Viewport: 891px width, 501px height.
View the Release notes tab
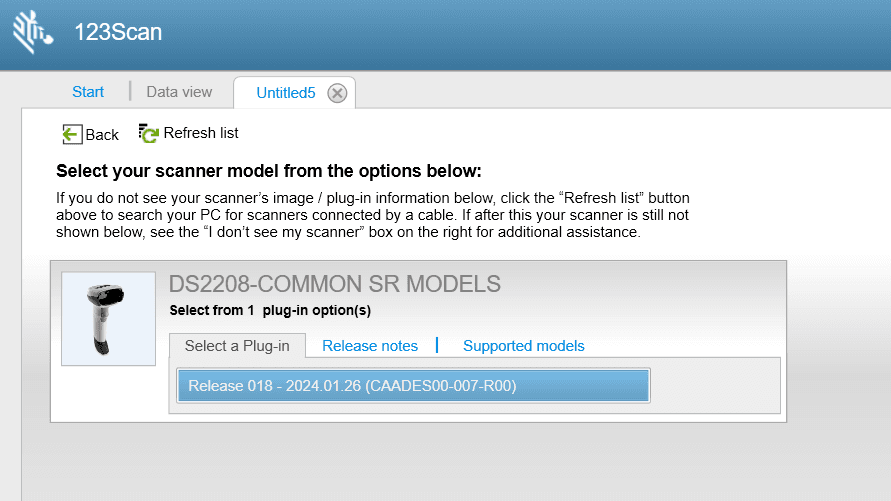click(x=370, y=346)
